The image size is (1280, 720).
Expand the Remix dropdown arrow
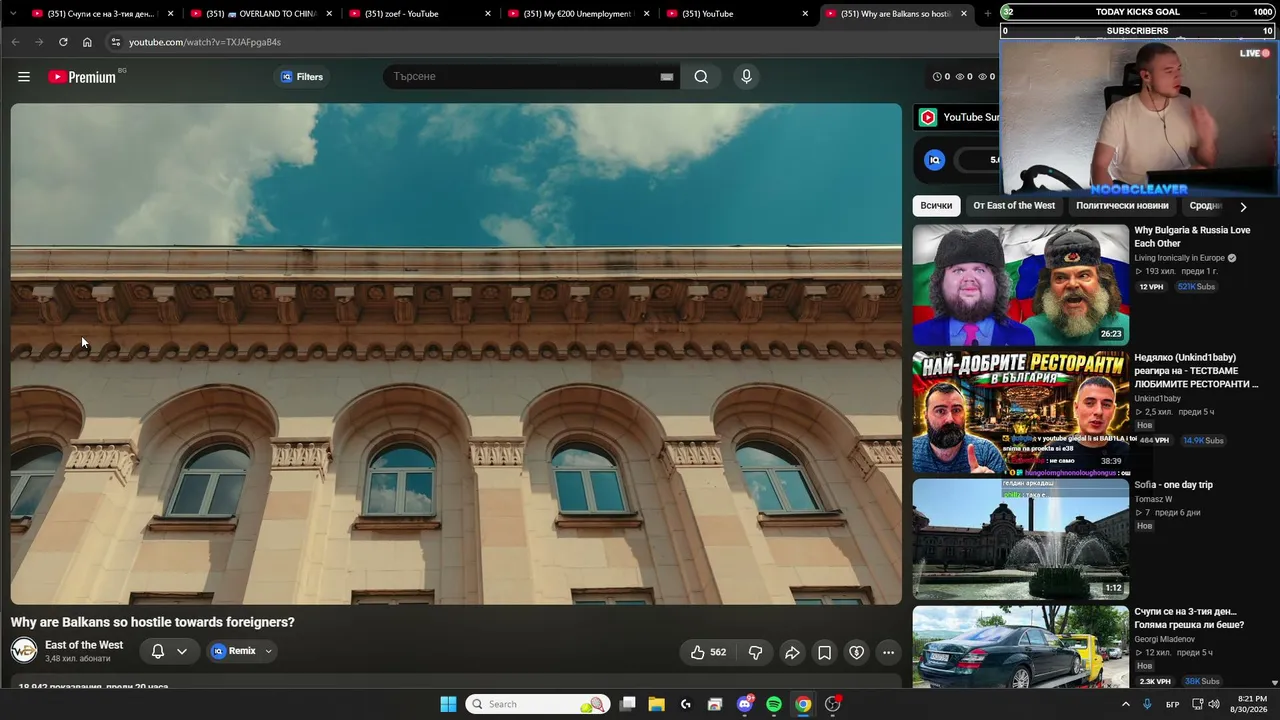click(x=268, y=651)
